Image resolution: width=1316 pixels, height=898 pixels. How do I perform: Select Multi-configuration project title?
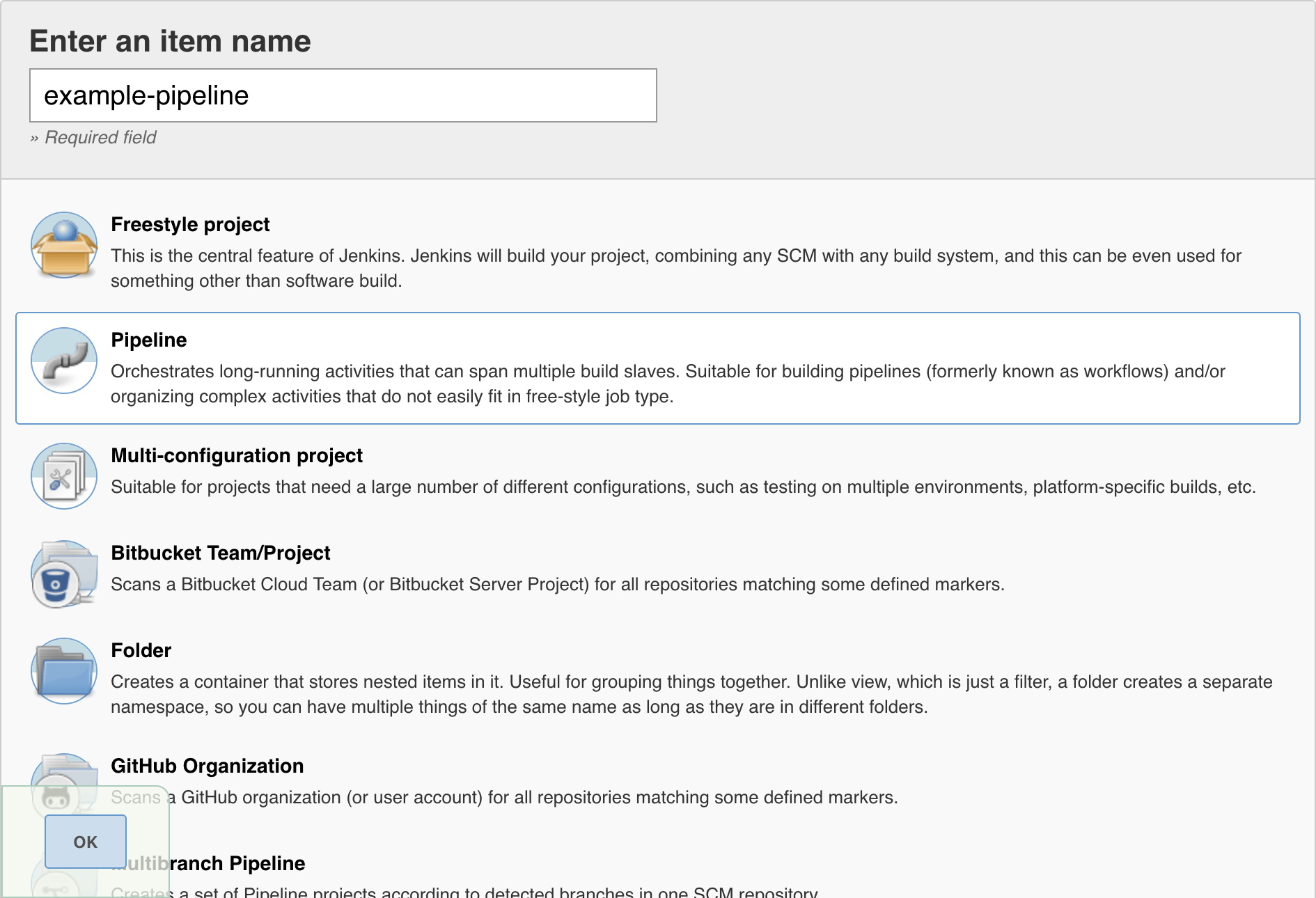click(x=237, y=455)
